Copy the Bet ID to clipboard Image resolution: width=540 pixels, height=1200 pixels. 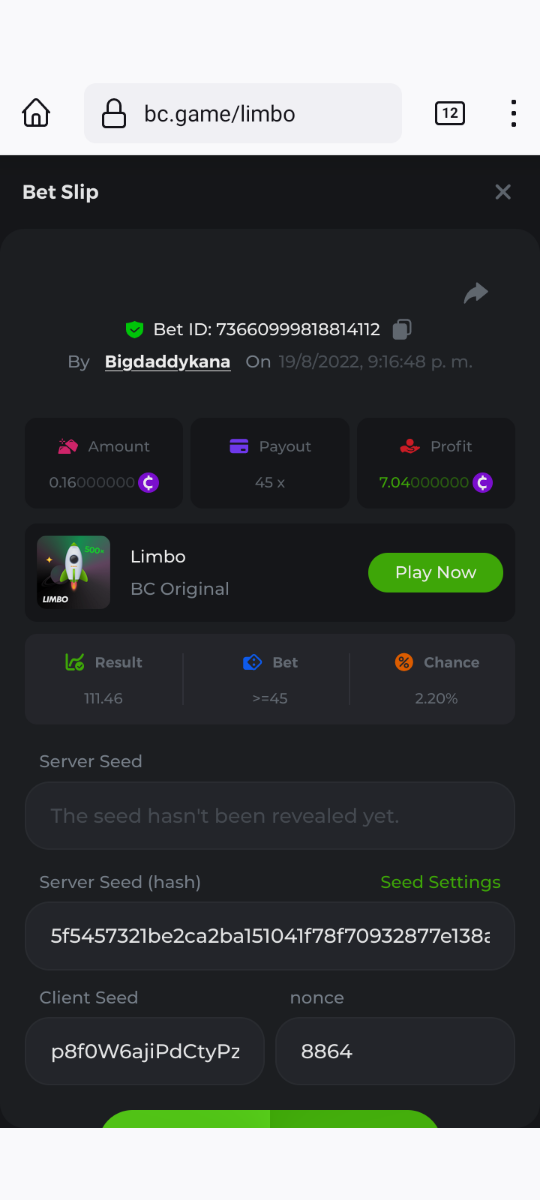click(x=402, y=329)
